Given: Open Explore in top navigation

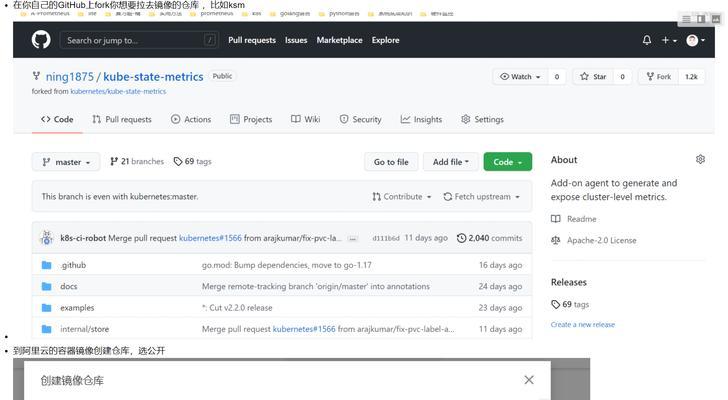Looking at the screenshot, I should click(385, 40).
